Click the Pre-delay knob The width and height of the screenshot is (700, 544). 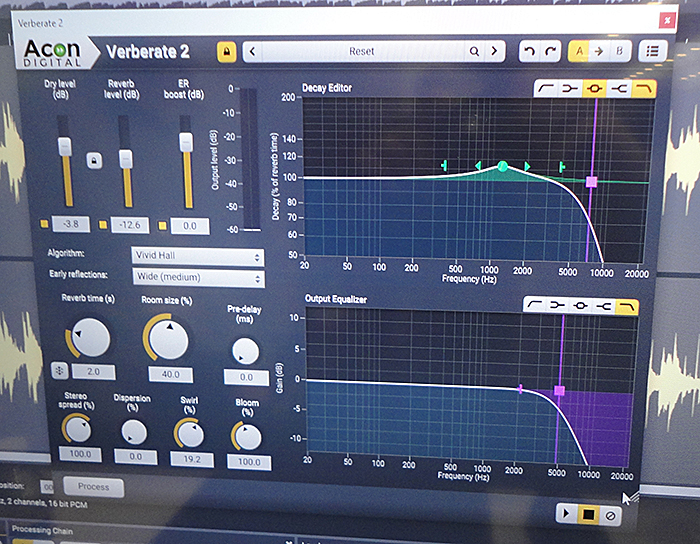tap(246, 351)
